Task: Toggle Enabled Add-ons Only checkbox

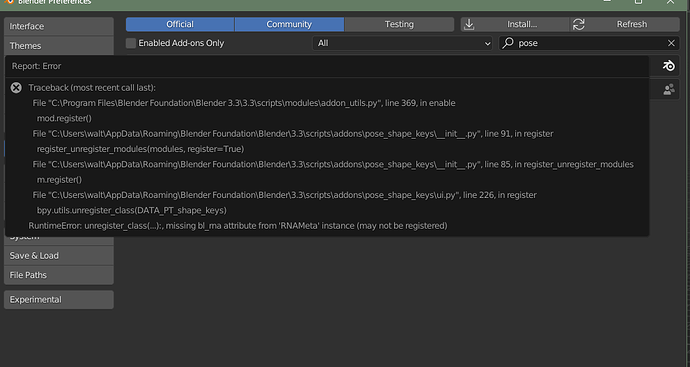Action: (131, 43)
